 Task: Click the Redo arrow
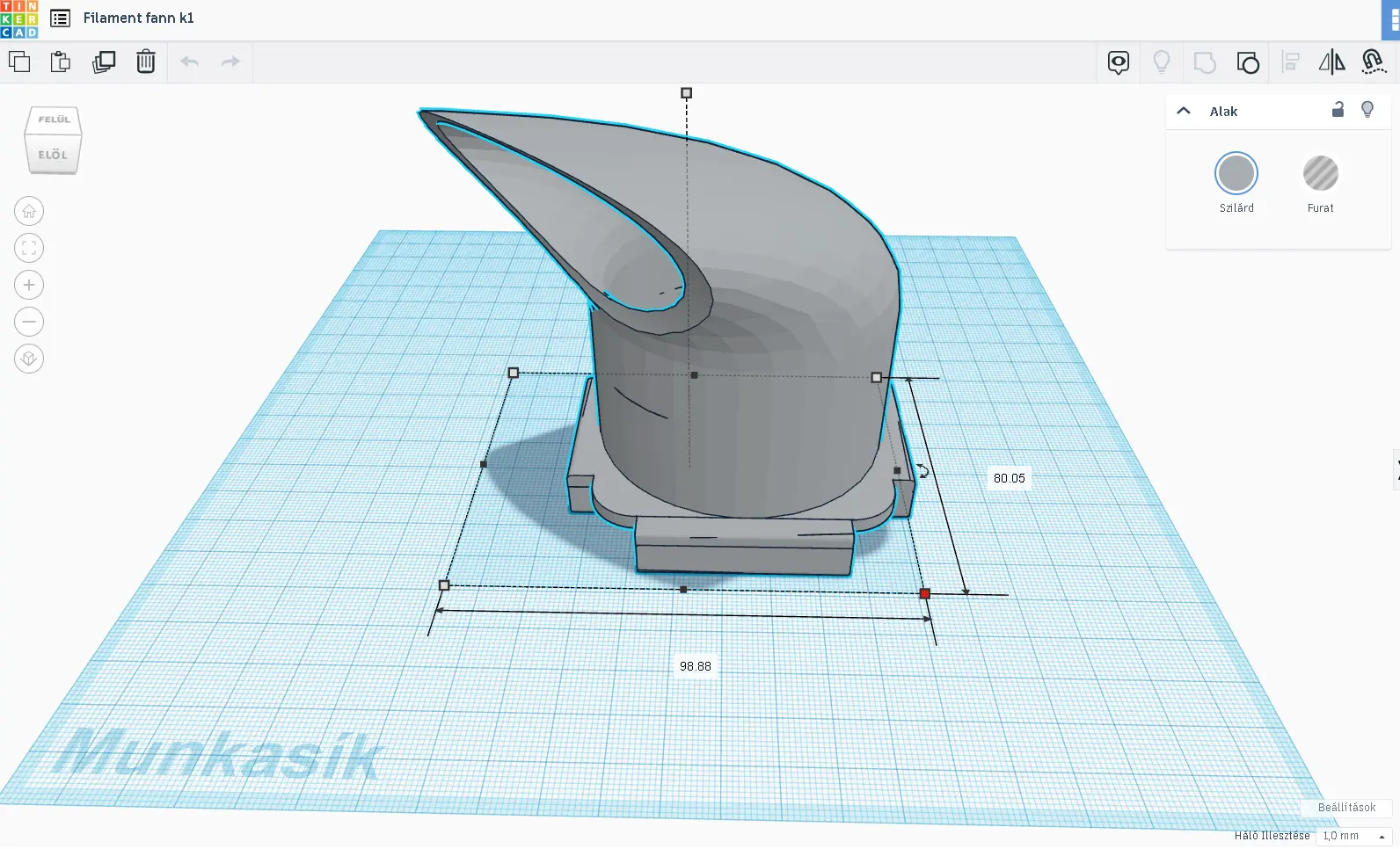(x=230, y=62)
